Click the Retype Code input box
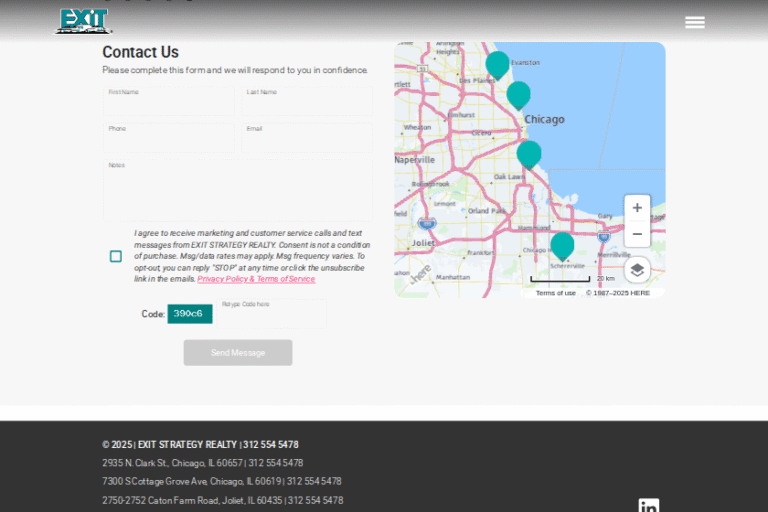This screenshot has width=768, height=512. pos(272,315)
